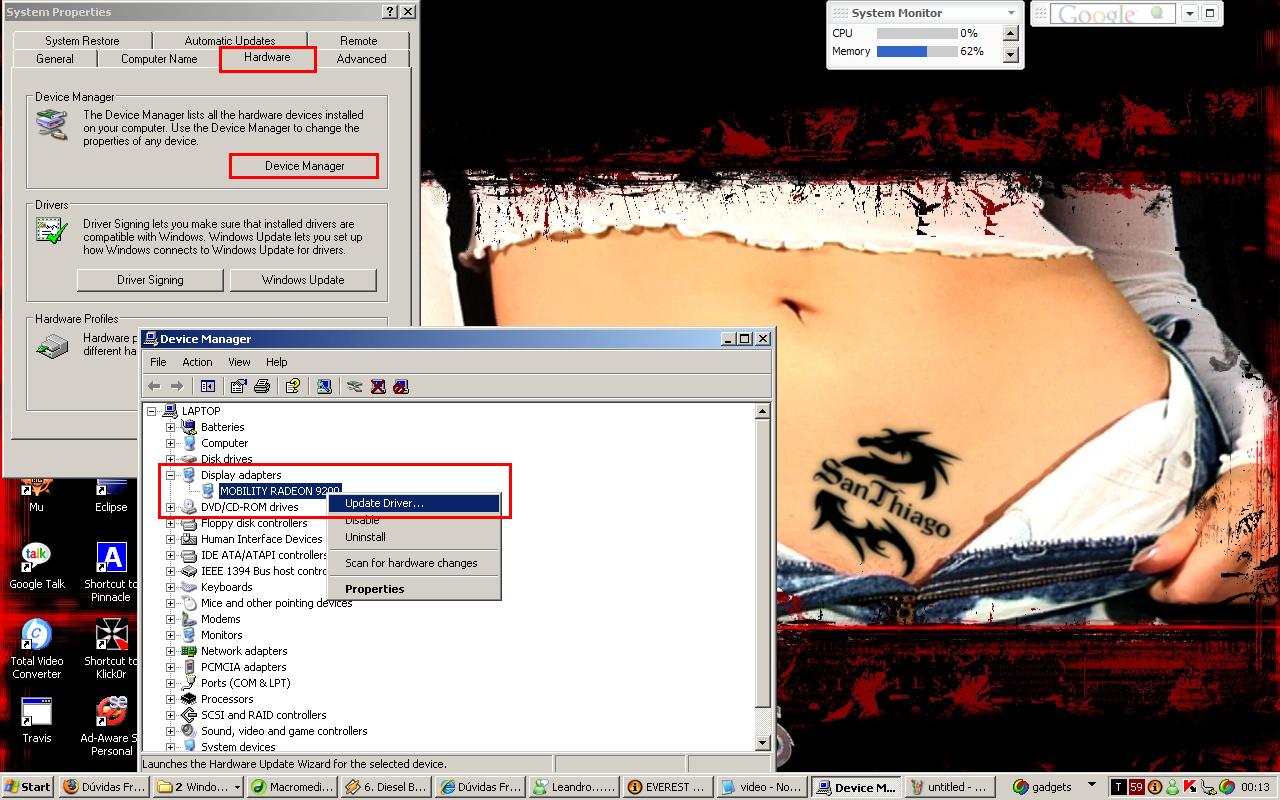Image resolution: width=1280 pixels, height=800 pixels.
Task: Expand the gadgets toolbar arrow in taskbar
Action: point(1091,786)
